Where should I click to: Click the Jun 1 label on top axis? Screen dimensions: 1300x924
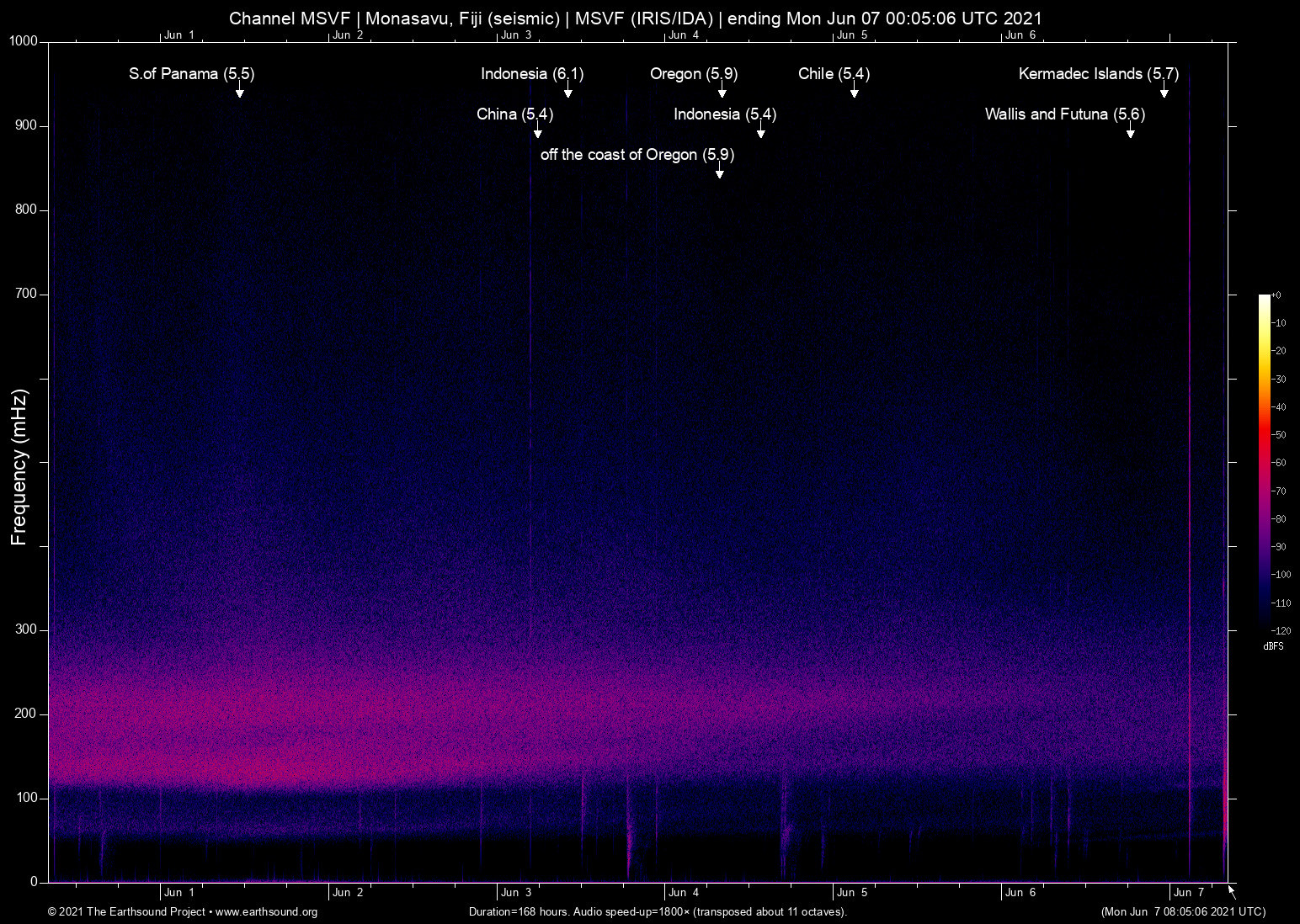point(178,35)
